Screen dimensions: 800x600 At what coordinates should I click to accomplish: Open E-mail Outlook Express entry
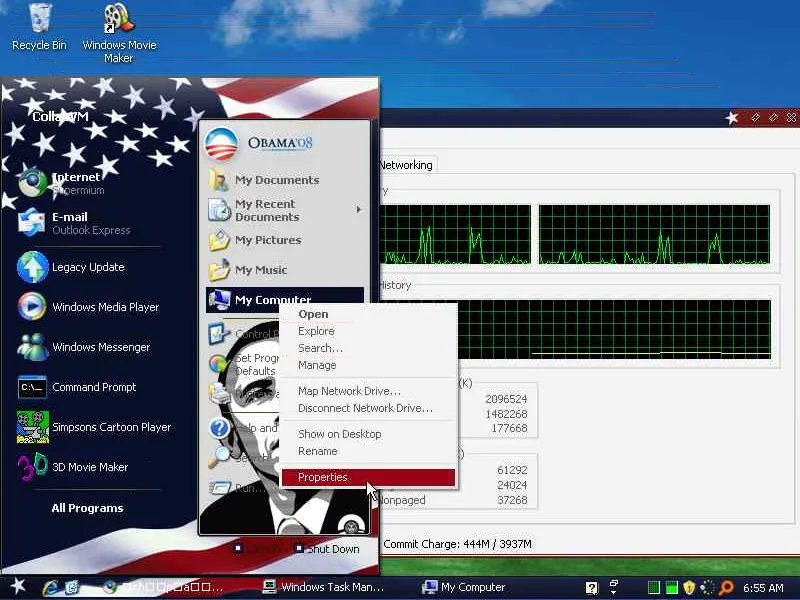(74, 223)
